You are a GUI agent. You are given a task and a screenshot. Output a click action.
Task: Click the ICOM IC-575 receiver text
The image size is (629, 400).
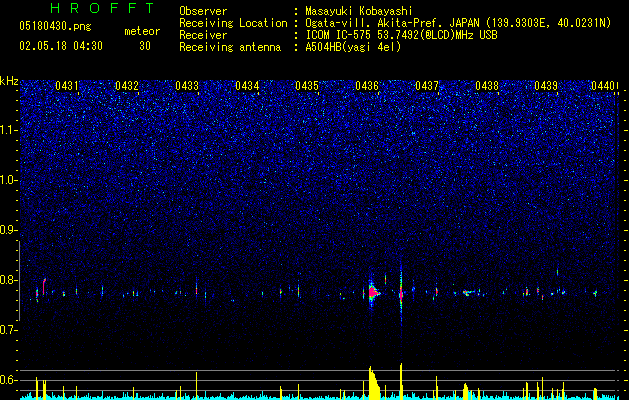coord(401,35)
